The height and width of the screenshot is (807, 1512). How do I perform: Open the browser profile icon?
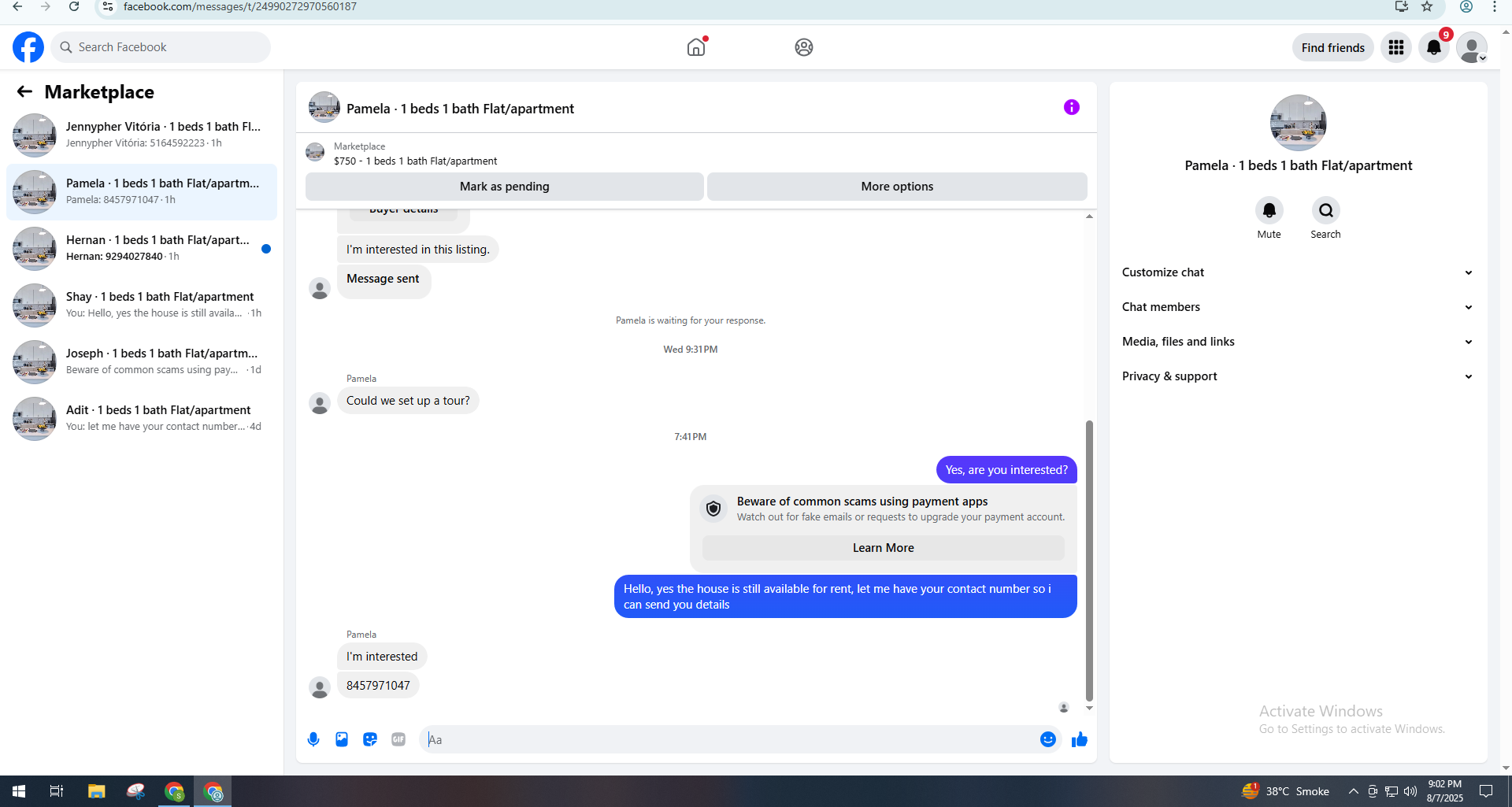point(1466,6)
